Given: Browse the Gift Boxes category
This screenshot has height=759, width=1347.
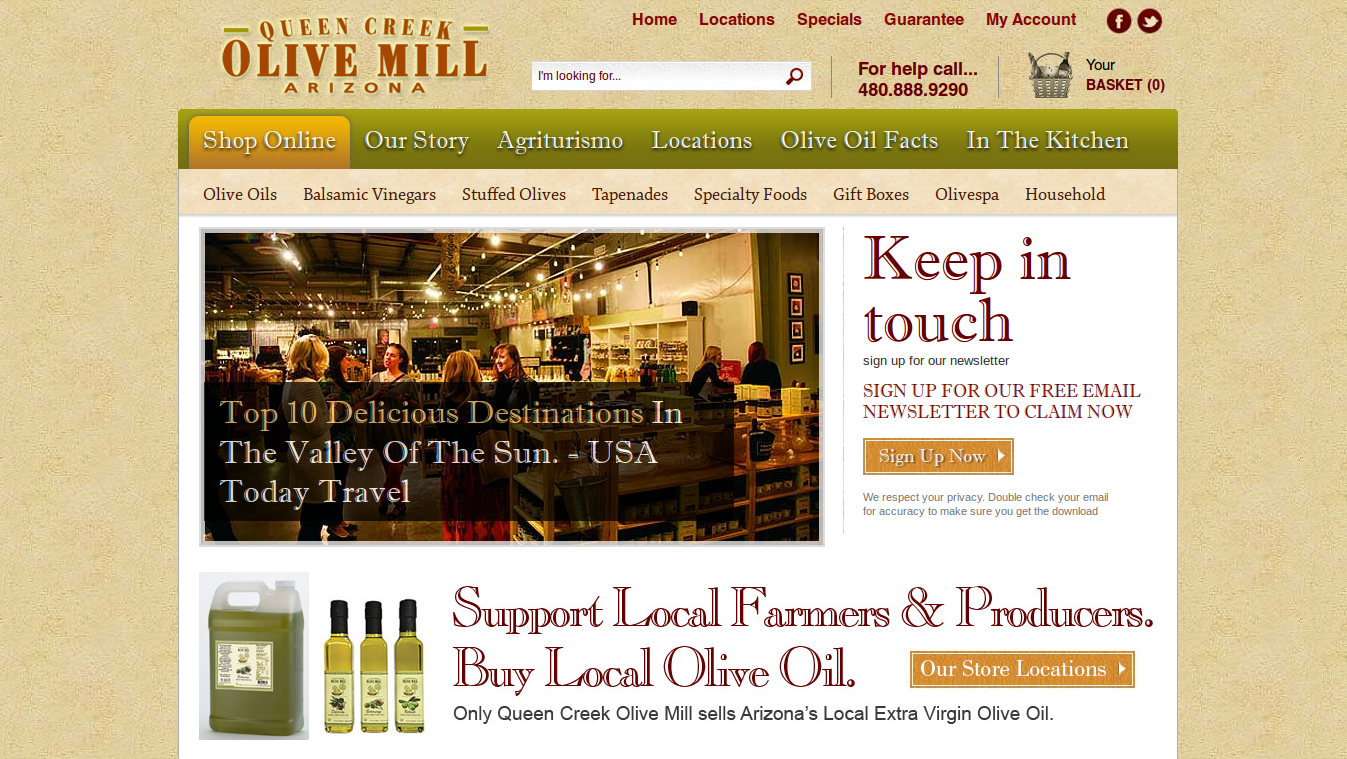Looking at the screenshot, I should (x=871, y=195).
